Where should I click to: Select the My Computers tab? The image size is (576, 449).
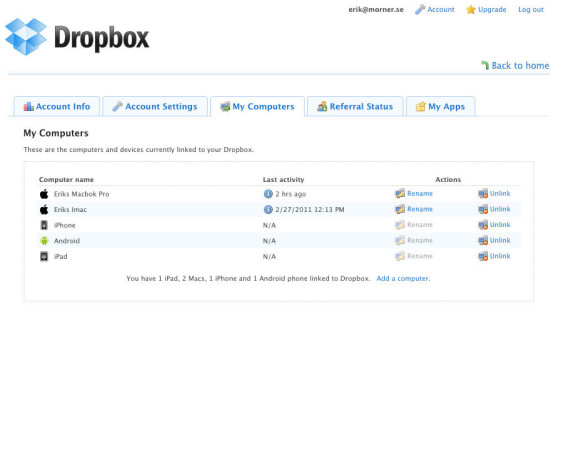(x=258, y=107)
